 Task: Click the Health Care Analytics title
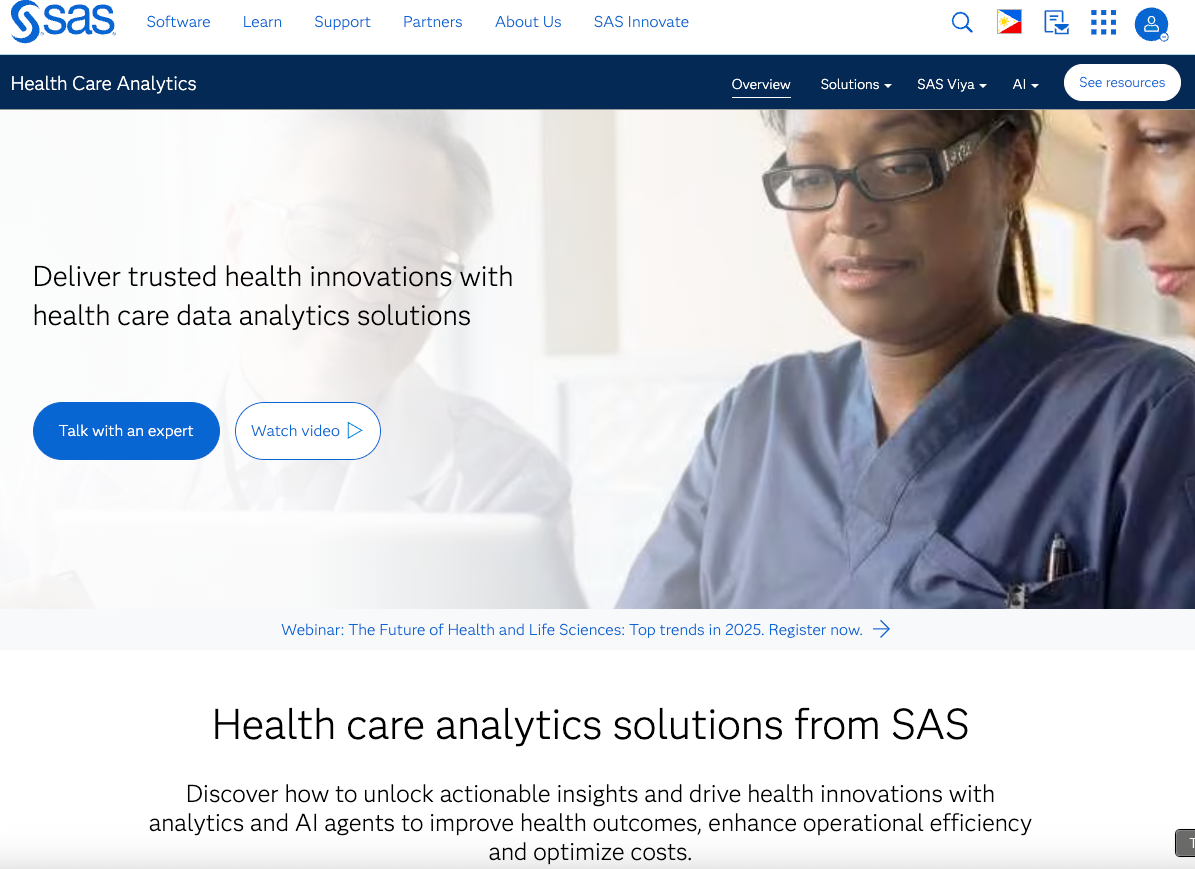coord(104,83)
